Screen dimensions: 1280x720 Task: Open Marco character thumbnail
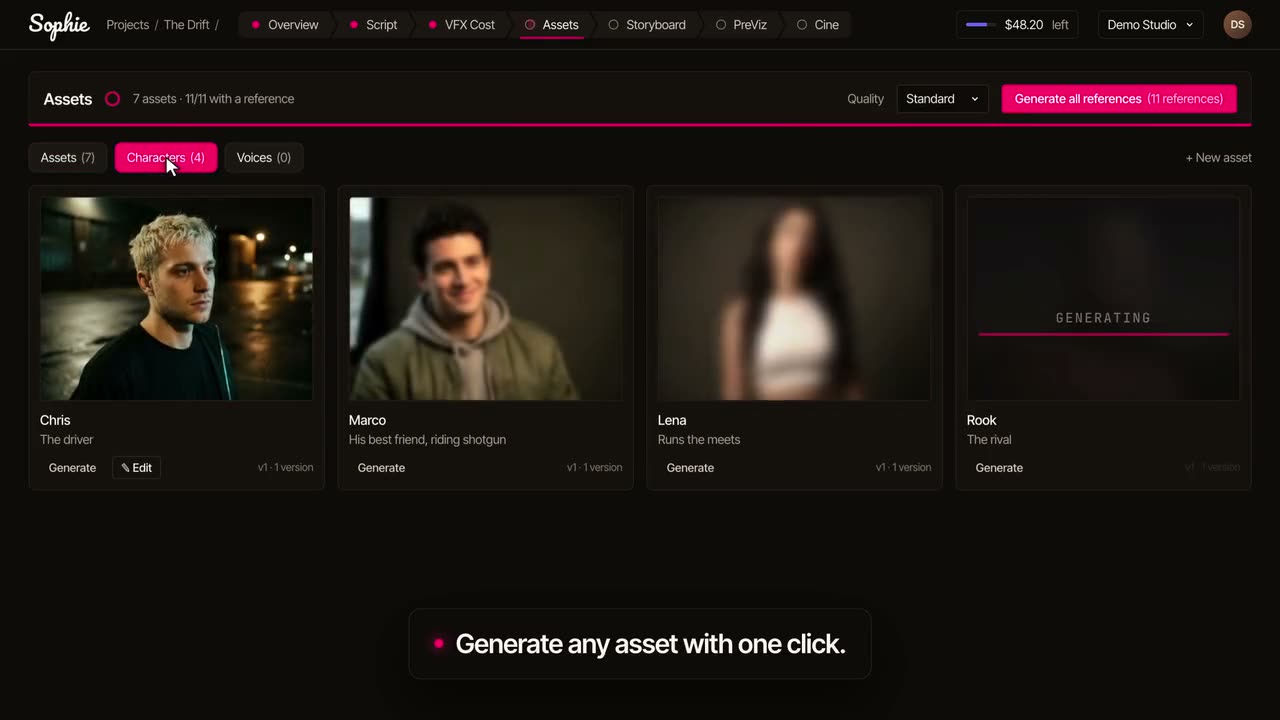click(485, 298)
